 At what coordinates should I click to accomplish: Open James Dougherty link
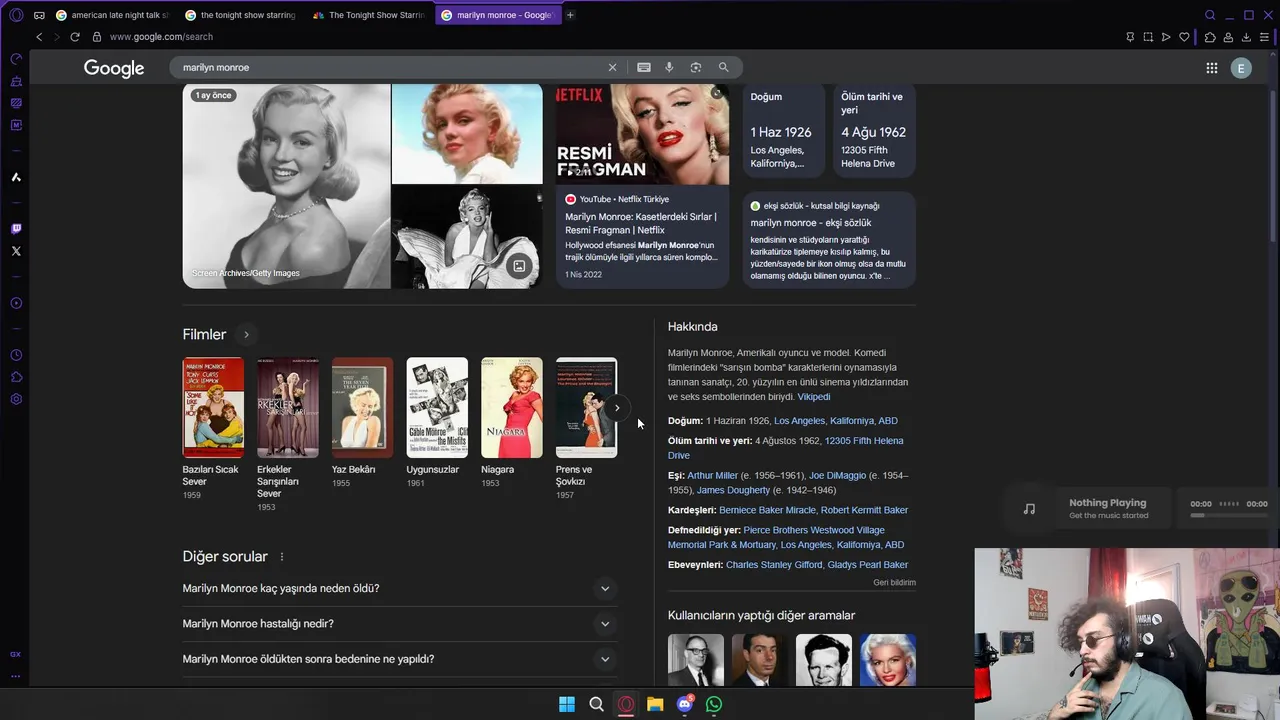733,491
